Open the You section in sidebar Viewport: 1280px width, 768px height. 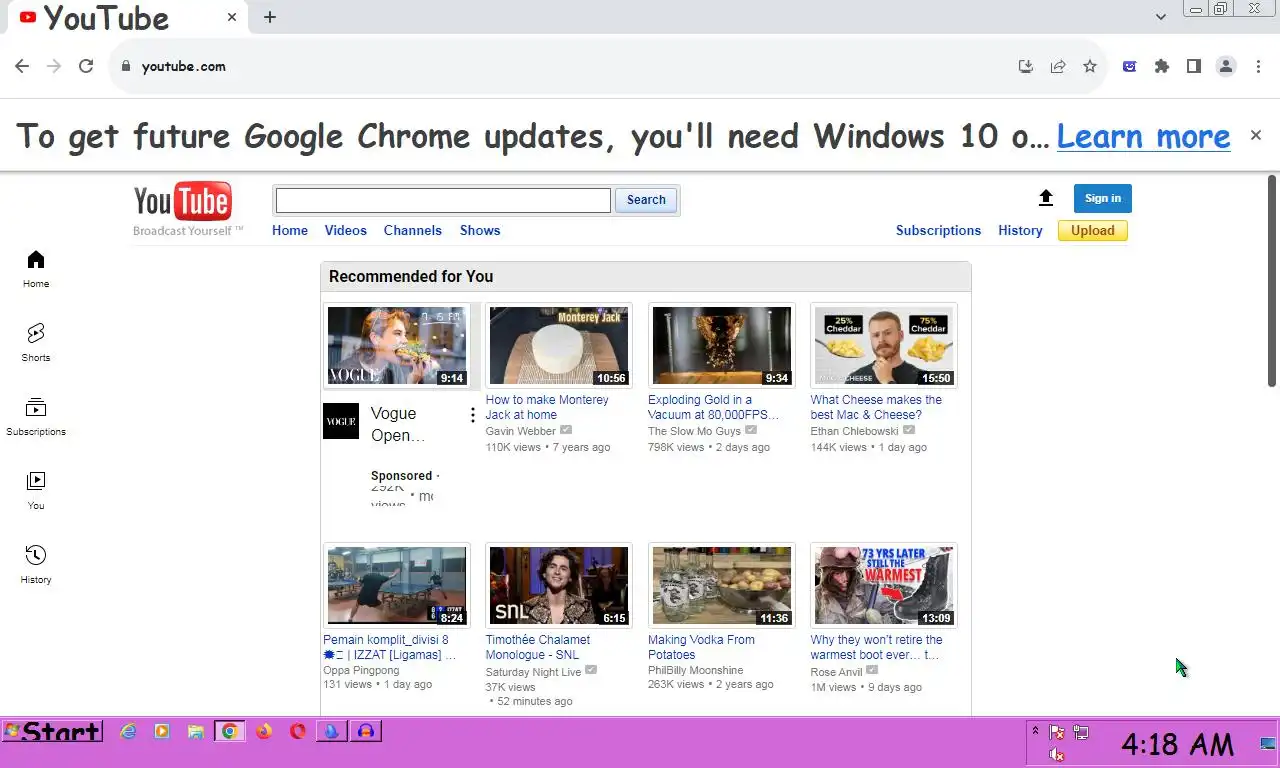[36, 491]
